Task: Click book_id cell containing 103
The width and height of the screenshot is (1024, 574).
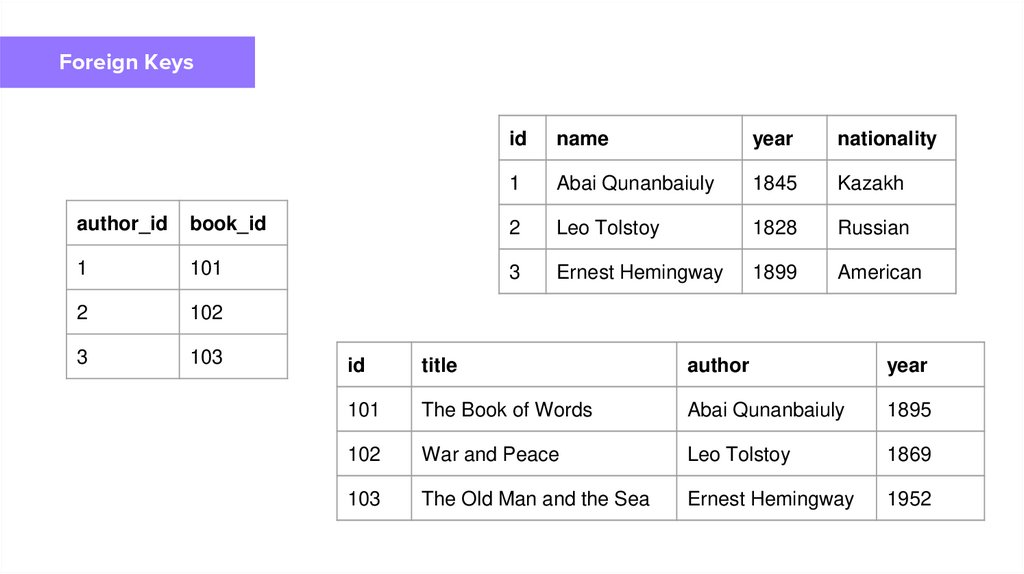Action: (x=232, y=357)
